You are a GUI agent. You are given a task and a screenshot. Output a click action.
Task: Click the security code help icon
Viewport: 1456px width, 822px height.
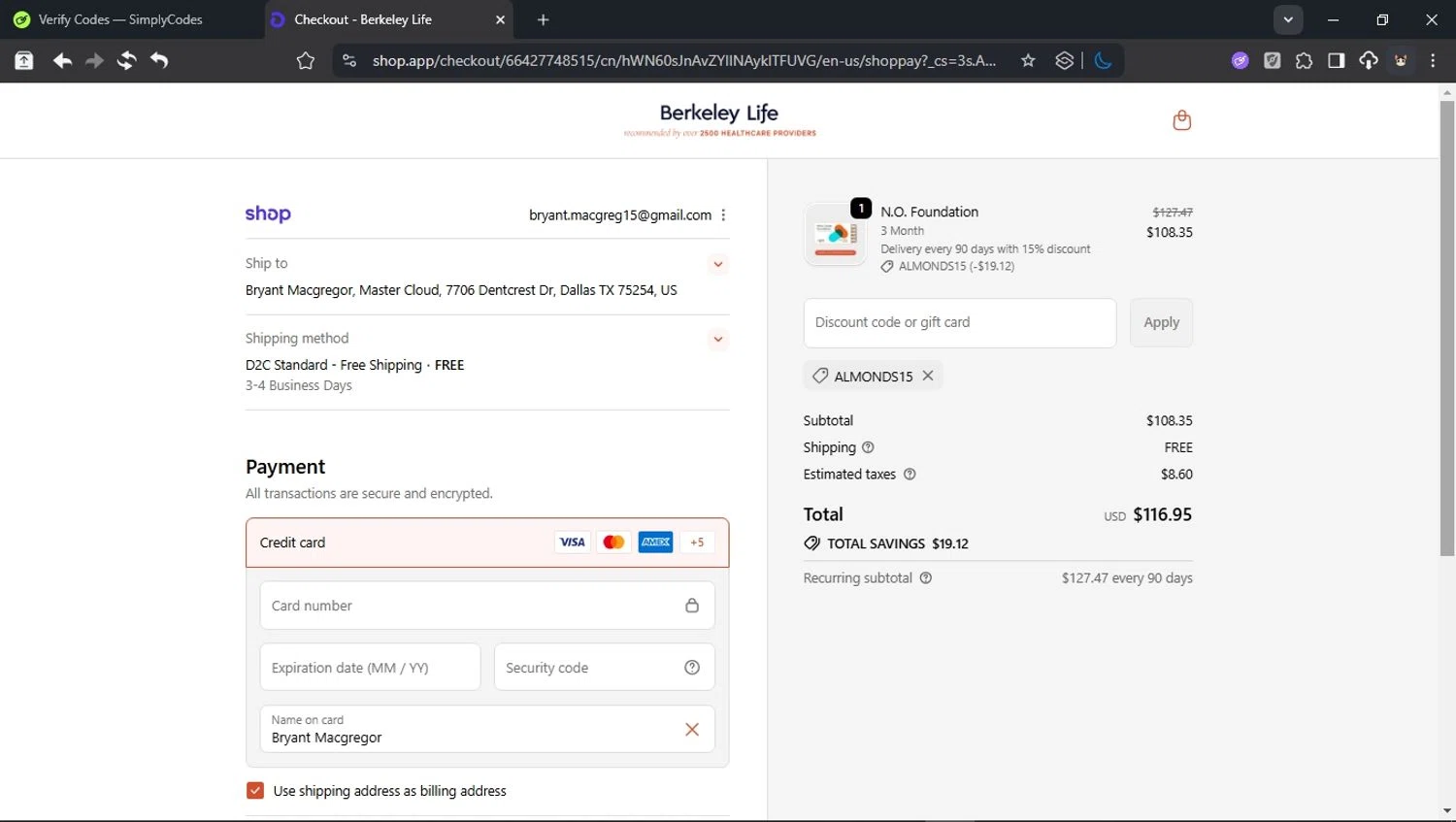pyautogui.click(x=692, y=668)
